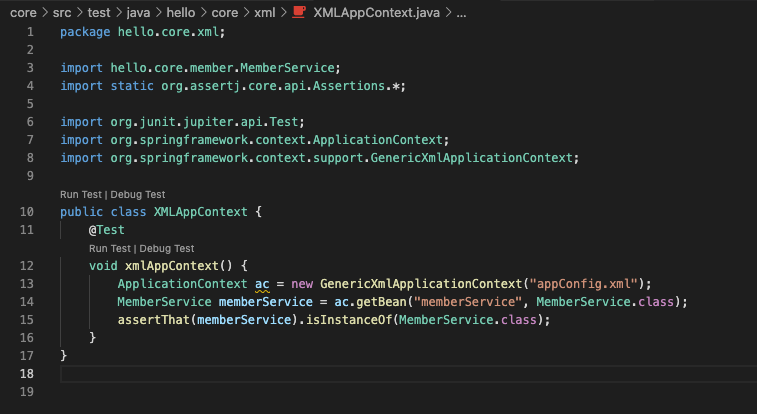The height and width of the screenshot is (414, 757).
Task: Click line number 10 in gutter
Action: pyautogui.click(x=27, y=212)
